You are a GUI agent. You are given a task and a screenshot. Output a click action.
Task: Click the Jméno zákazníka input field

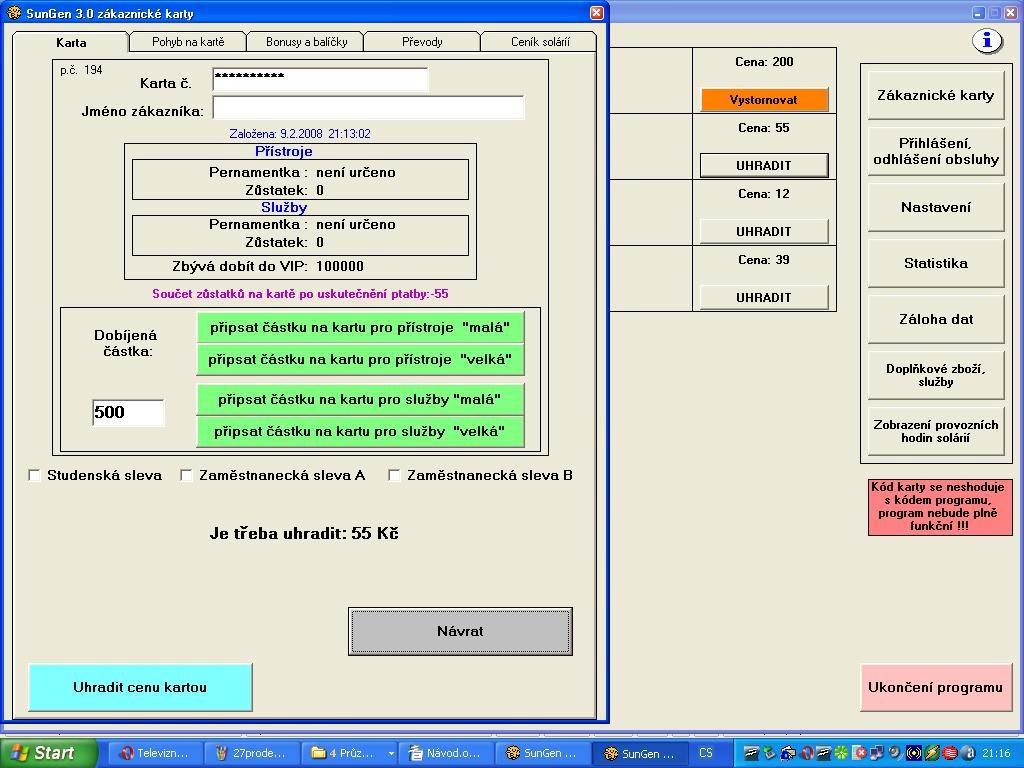(x=368, y=108)
